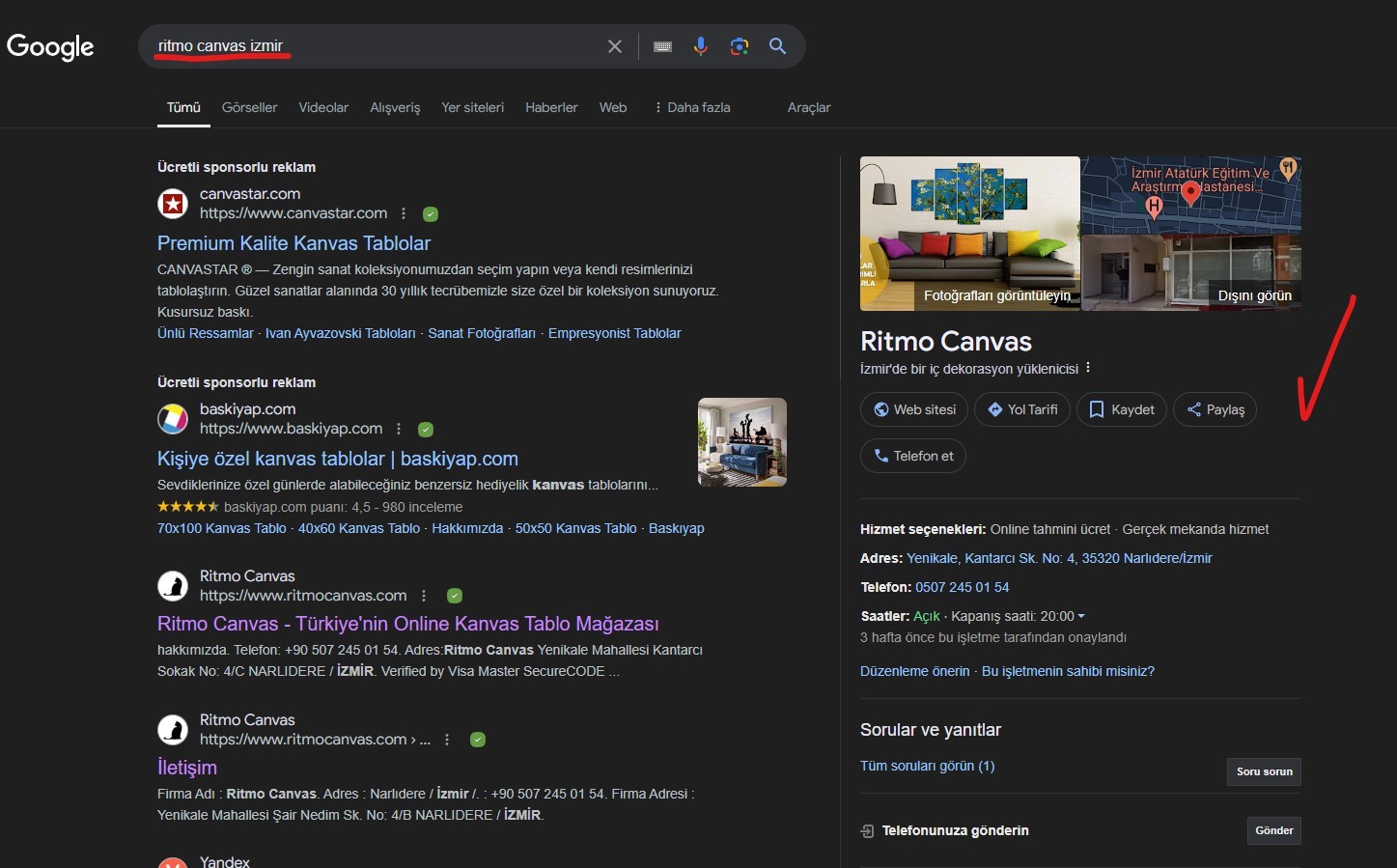Click Empresyonist Tablolar sitelink
The height and width of the screenshot is (868, 1397).
click(615, 333)
